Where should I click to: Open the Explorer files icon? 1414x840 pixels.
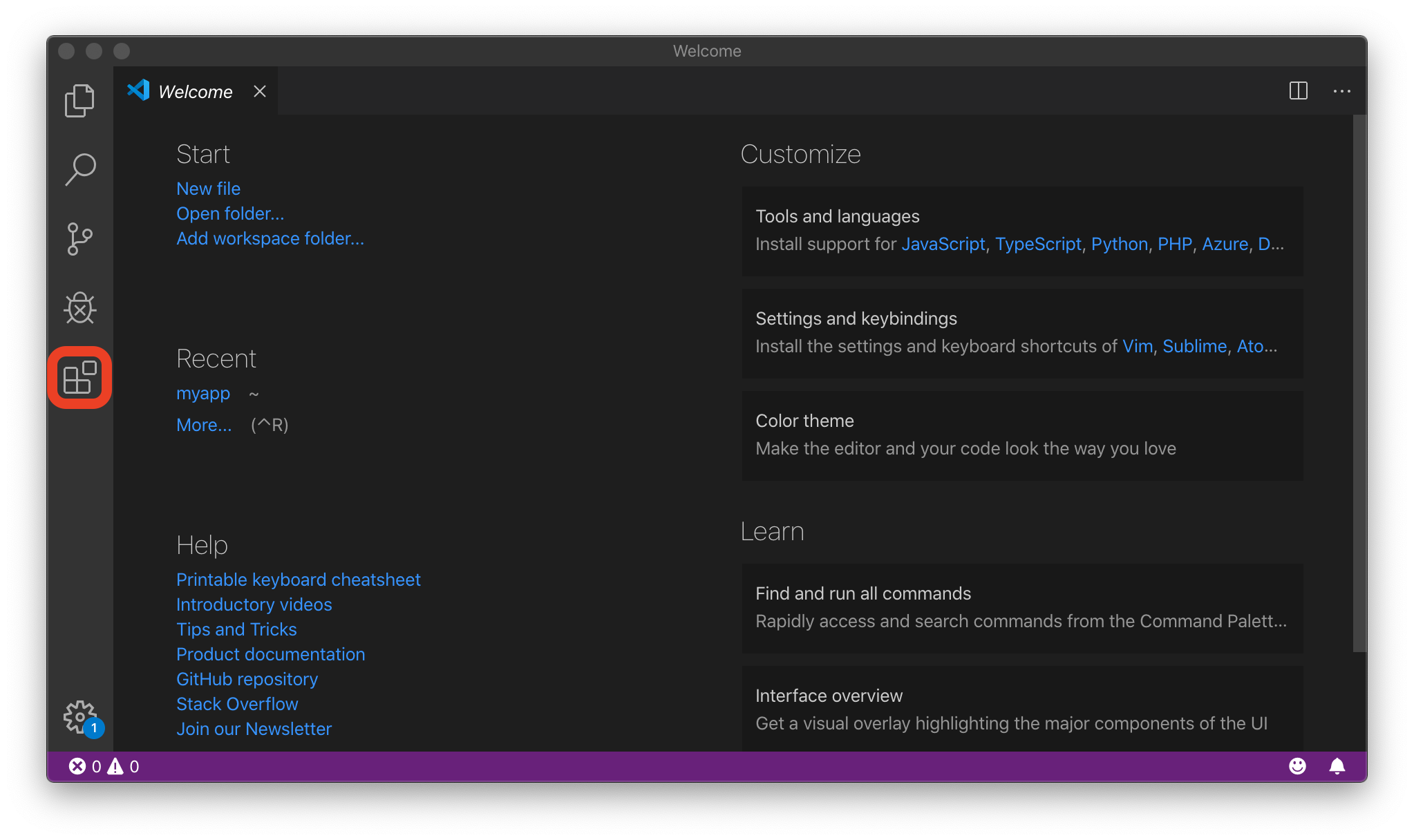[79, 101]
